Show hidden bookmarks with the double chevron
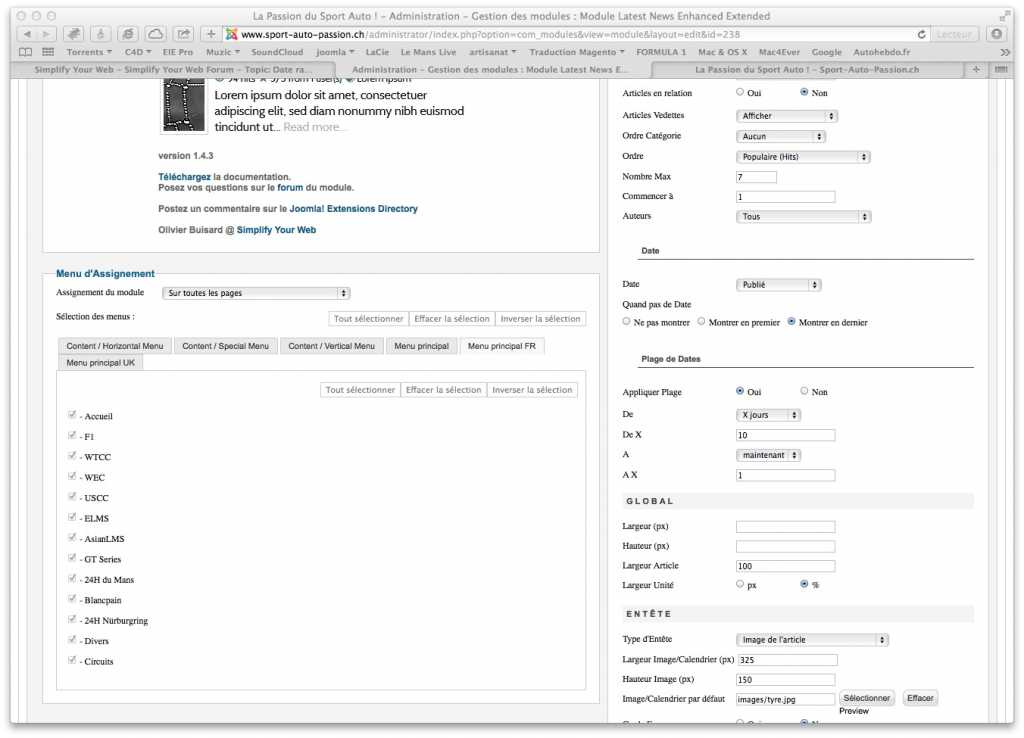The image size is (1024, 738). coord(1004,52)
